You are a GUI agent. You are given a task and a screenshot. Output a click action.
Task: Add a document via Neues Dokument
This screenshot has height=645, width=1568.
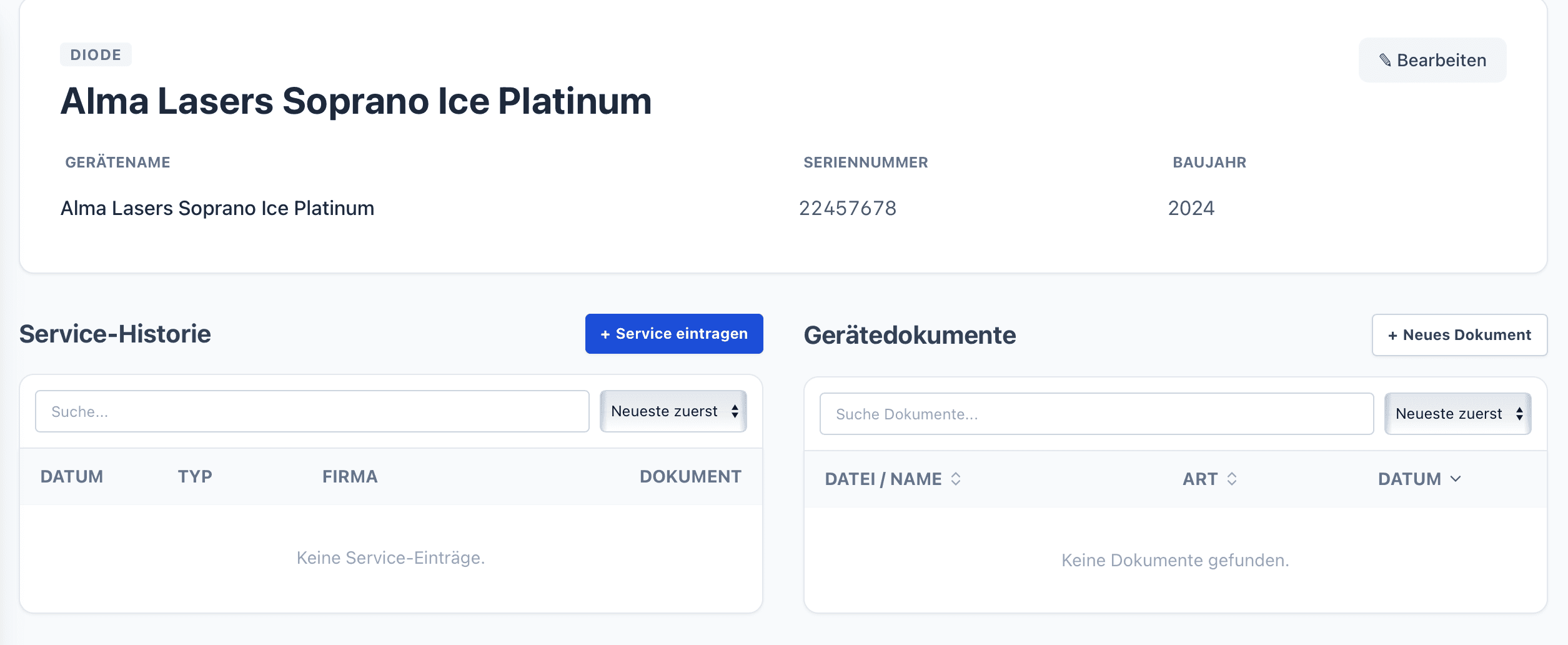pyautogui.click(x=1459, y=335)
